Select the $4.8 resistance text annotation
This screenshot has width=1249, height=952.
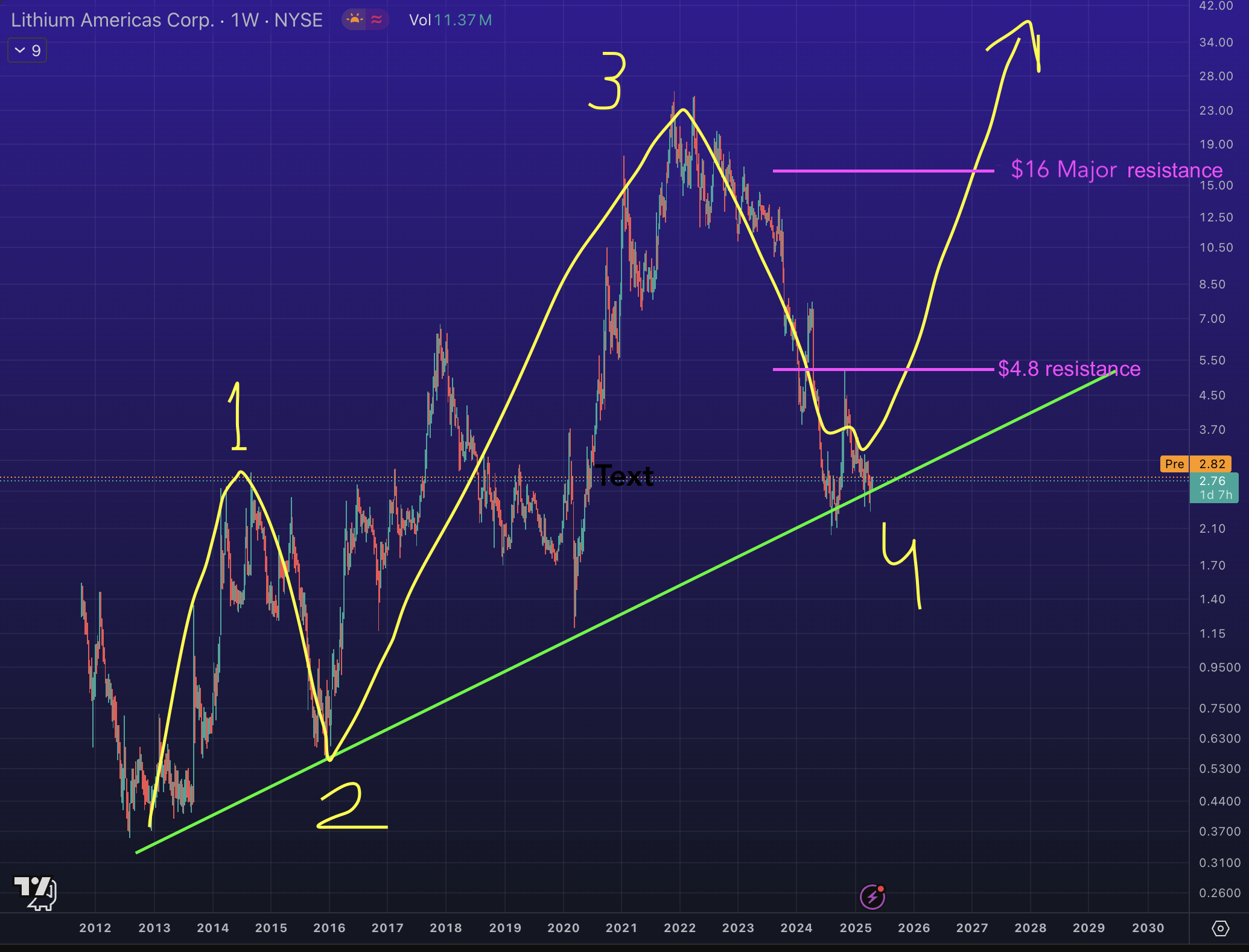click(1069, 369)
